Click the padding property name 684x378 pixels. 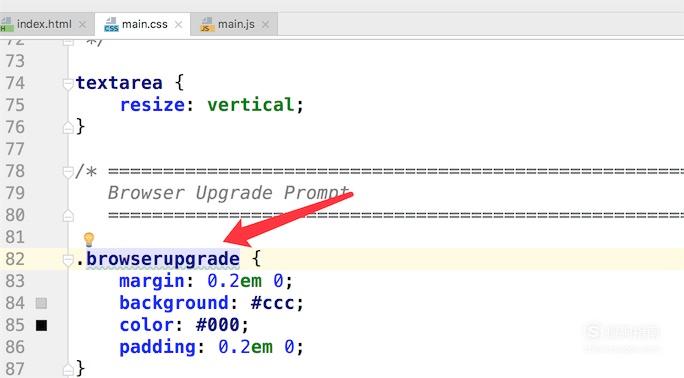coord(157,347)
